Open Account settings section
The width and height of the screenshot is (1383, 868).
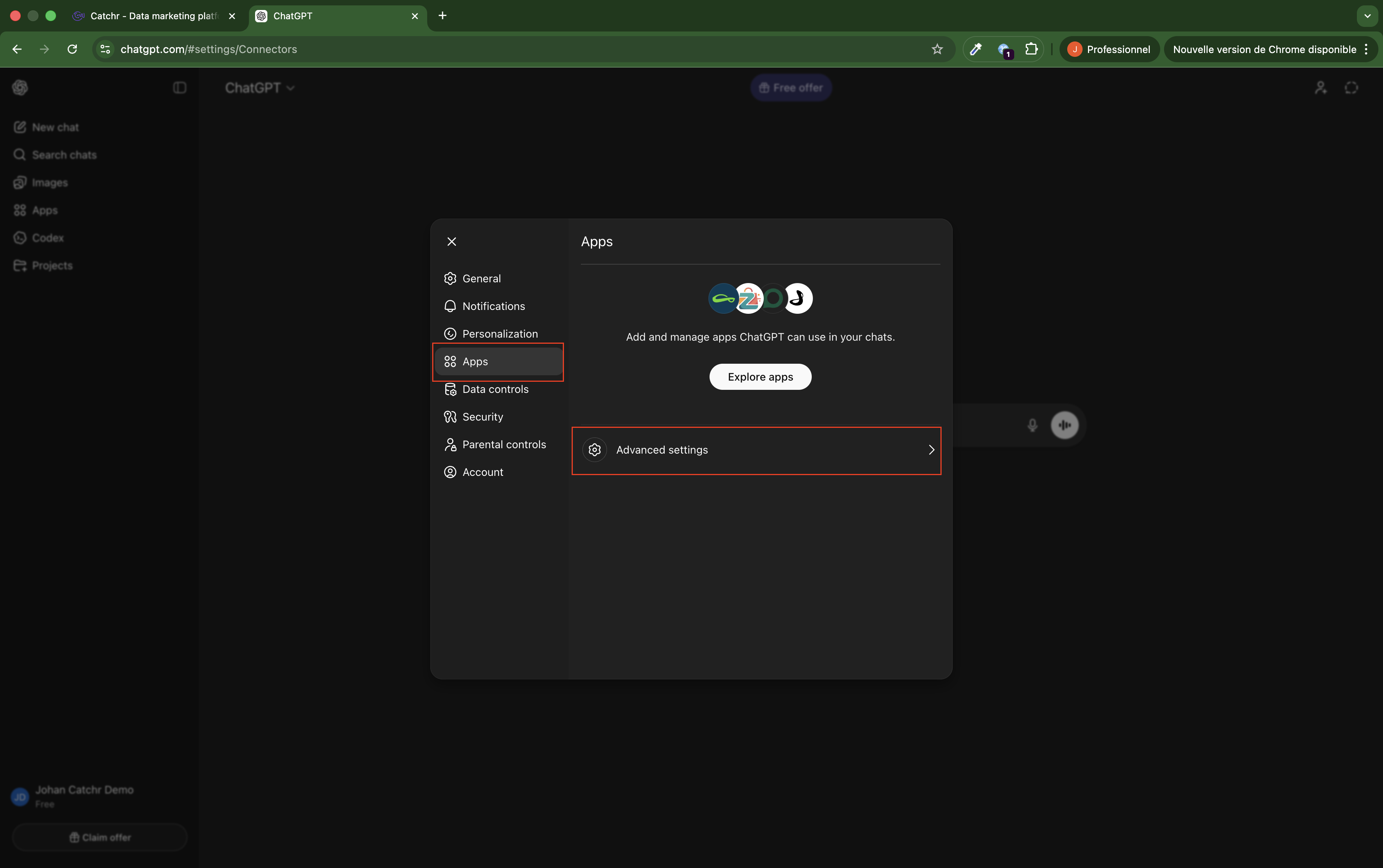(482, 472)
